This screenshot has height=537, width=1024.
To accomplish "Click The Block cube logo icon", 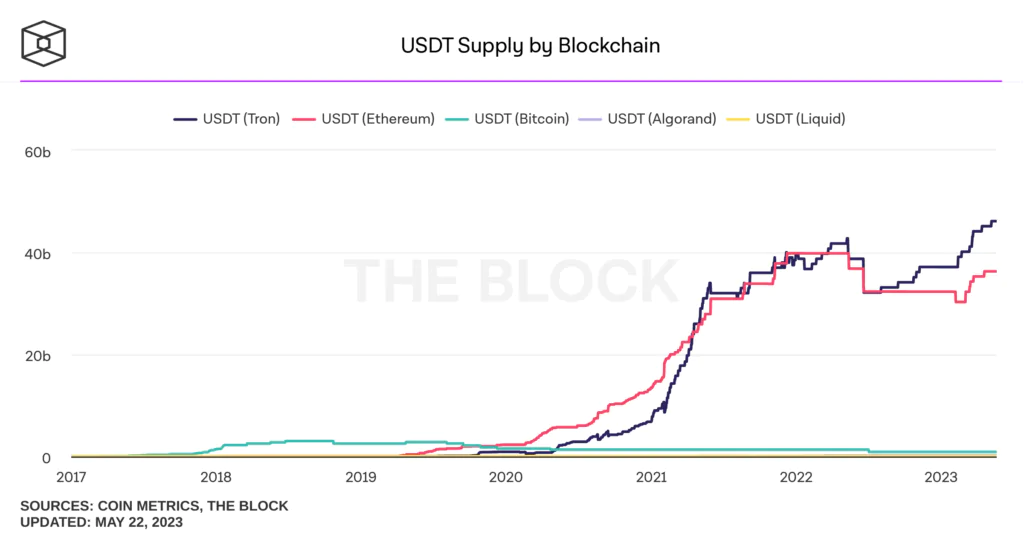I will (44, 44).
